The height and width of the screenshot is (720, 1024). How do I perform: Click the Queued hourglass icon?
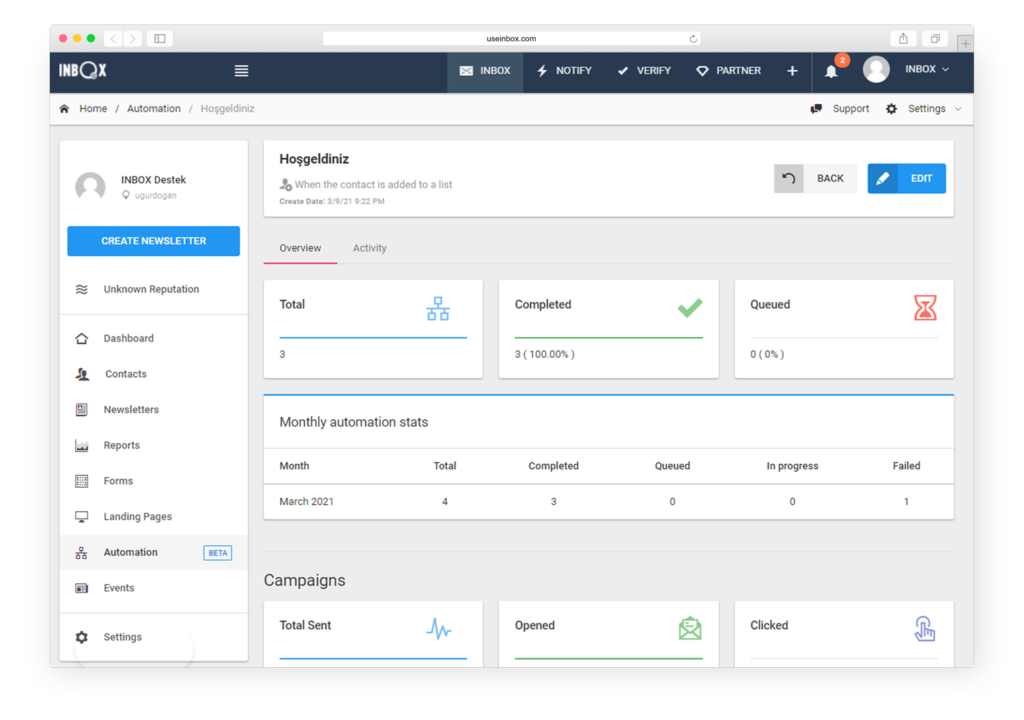point(925,309)
